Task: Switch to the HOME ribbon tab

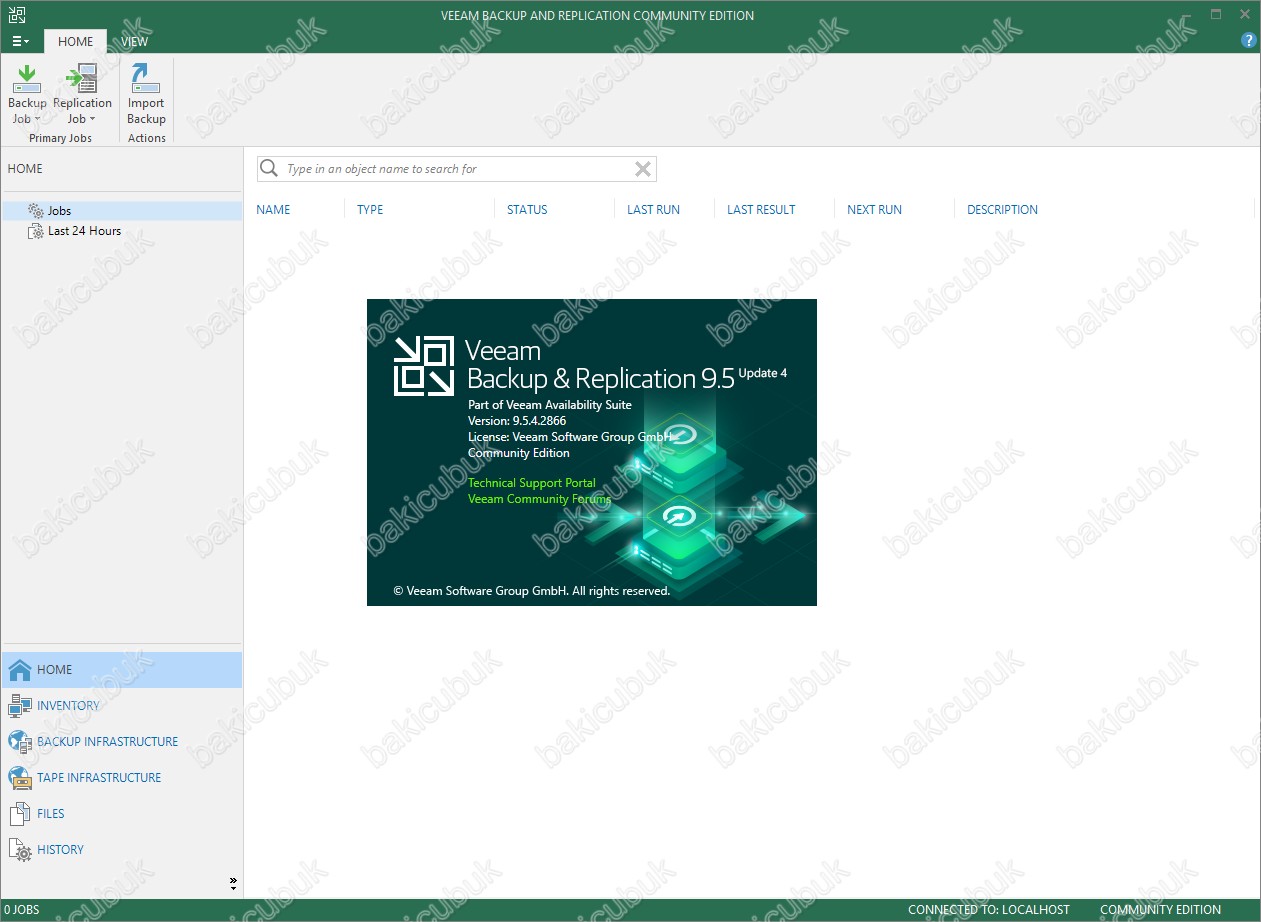Action: 76,41
